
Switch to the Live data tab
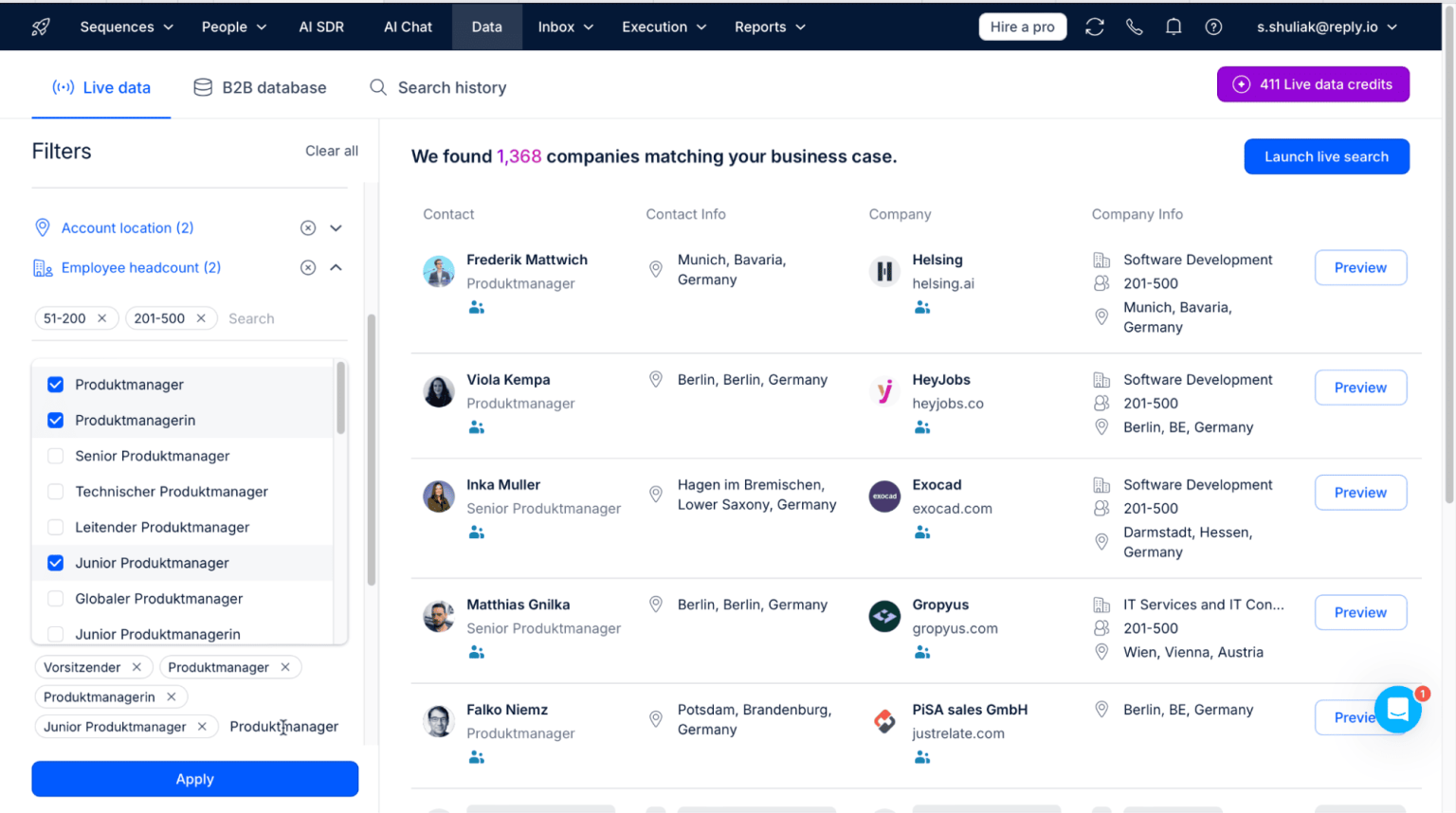pos(101,87)
